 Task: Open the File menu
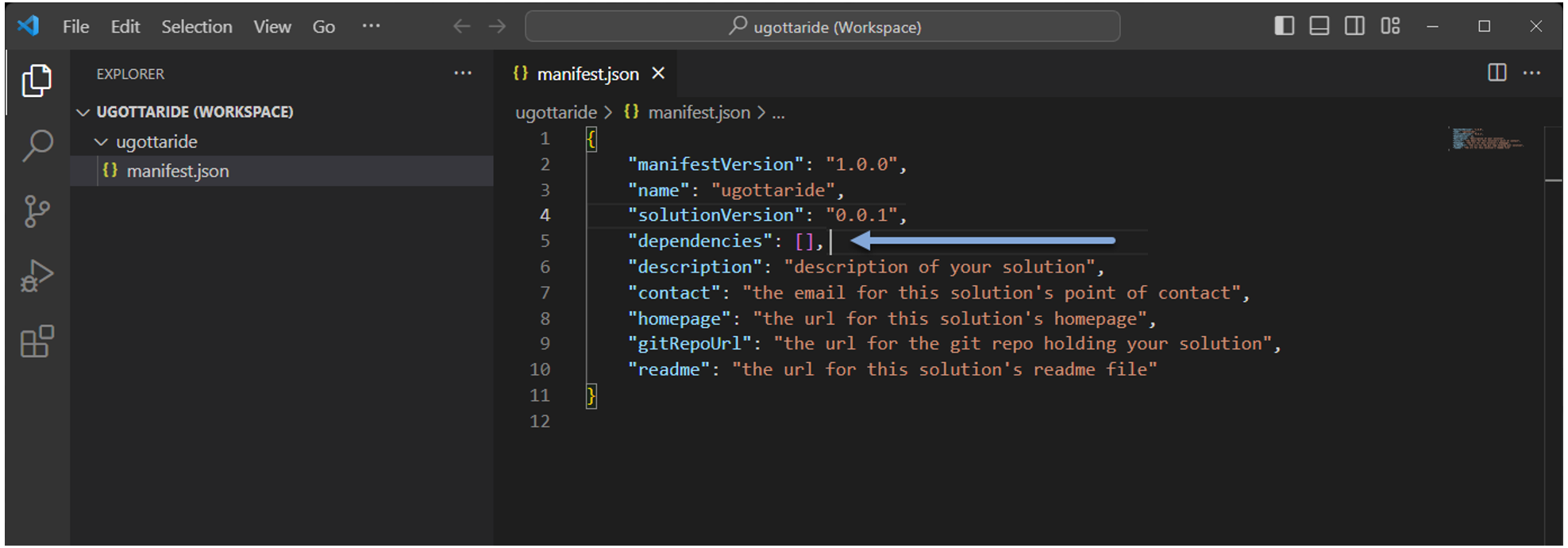(75, 26)
